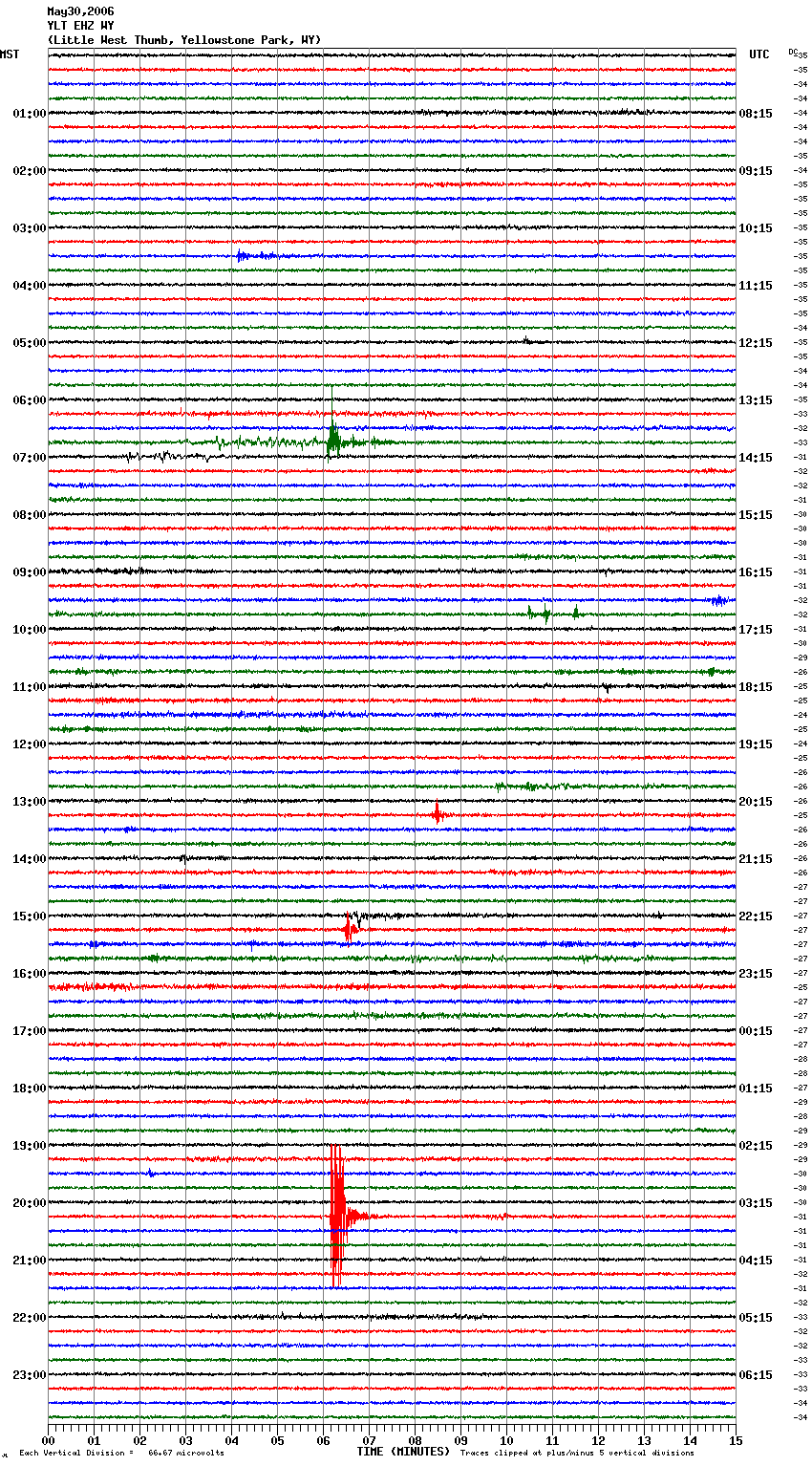
Task: Click the 15 minute axis tick label
Action: point(736,1440)
